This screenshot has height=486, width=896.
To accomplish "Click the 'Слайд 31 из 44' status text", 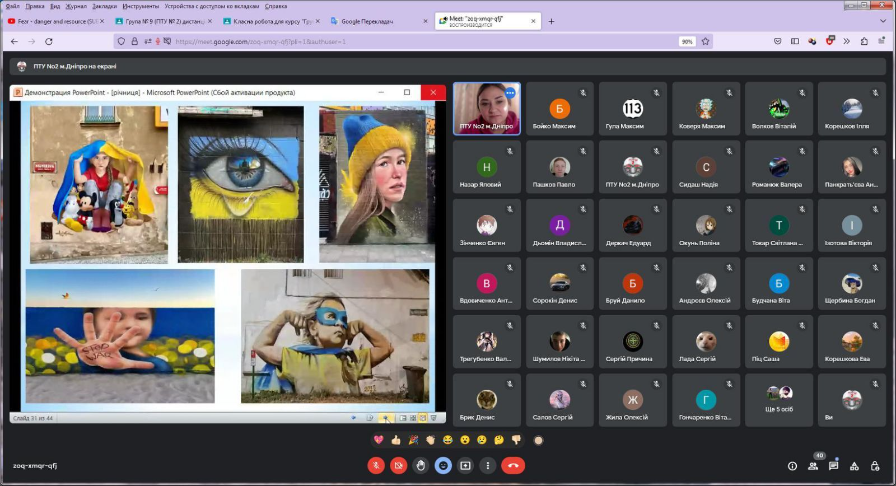I will click(x=33, y=418).
